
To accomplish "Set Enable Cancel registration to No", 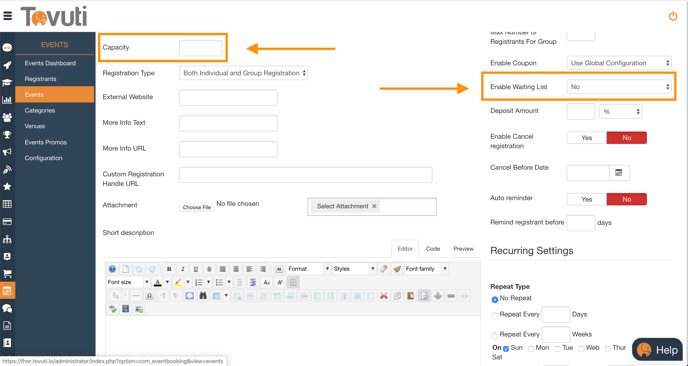I will click(627, 138).
